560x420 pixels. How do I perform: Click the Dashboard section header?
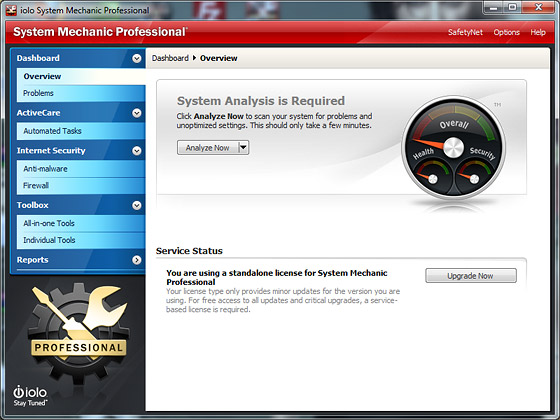(x=78, y=58)
